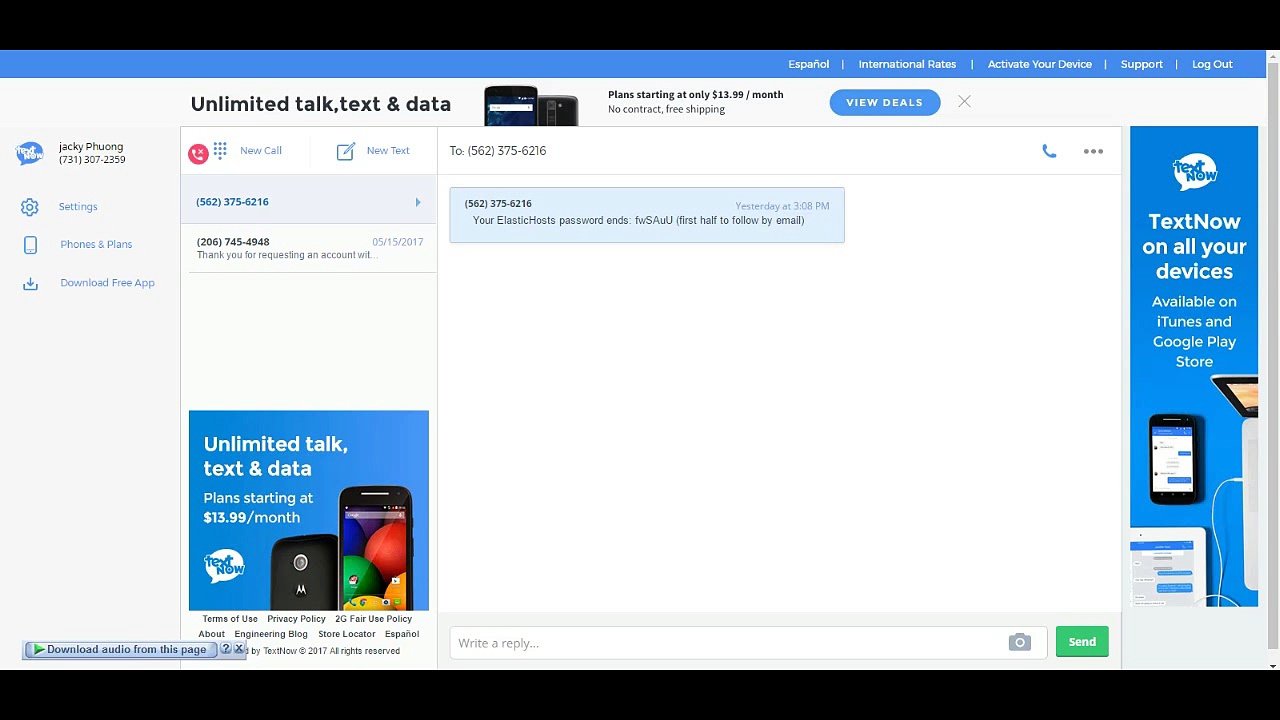Click the Download Free App icon

pyautogui.click(x=30, y=283)
